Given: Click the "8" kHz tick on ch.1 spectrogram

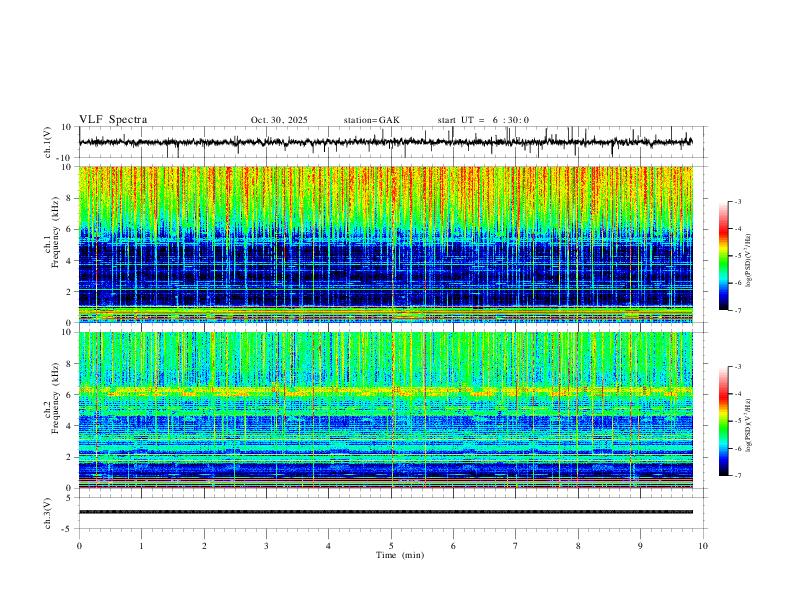Looking at the screenshot, I should point(70,198).
